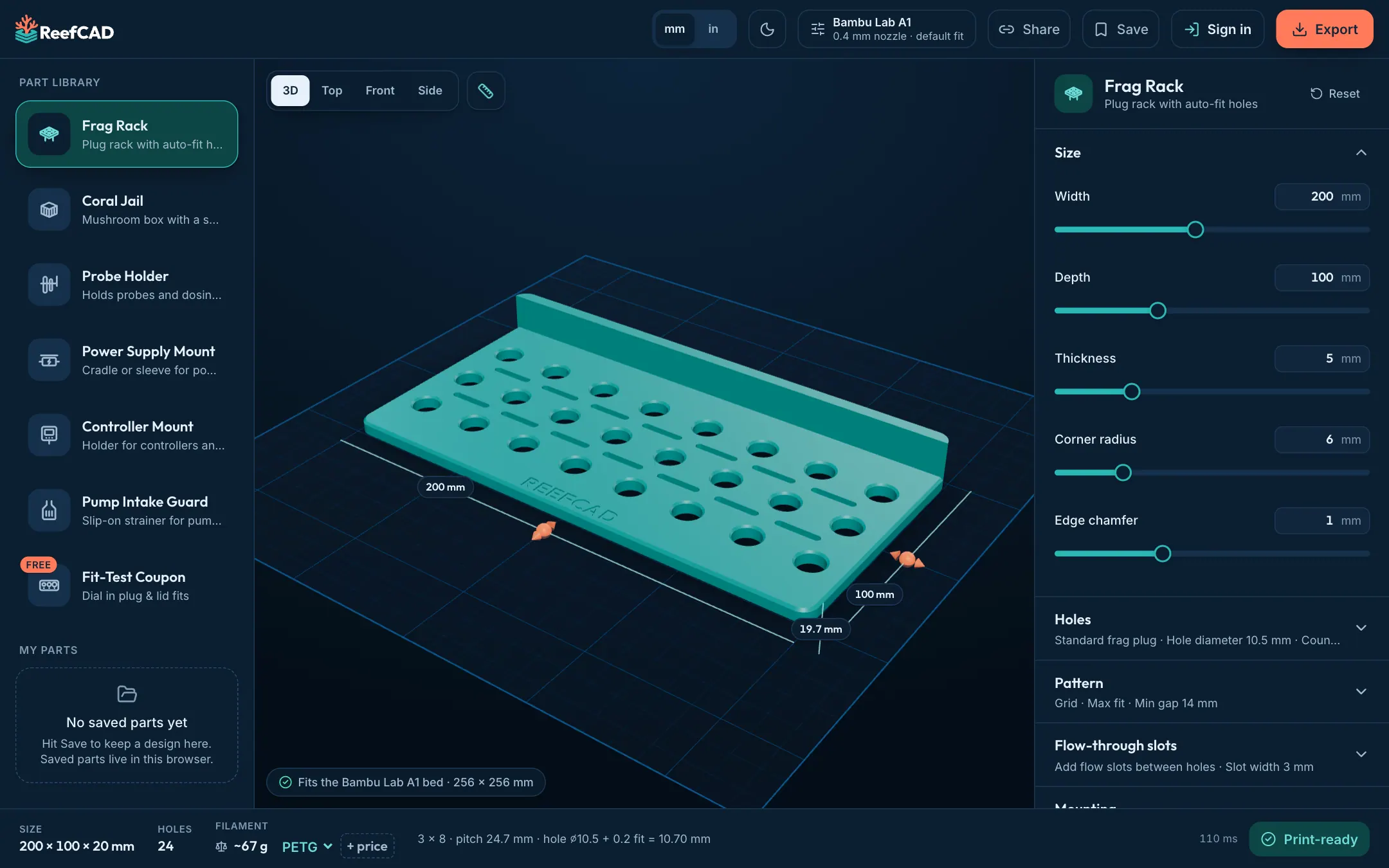Open printer settings sliders icon
This screenshot has width=1389, height=868.
click(x=817, y=29)
